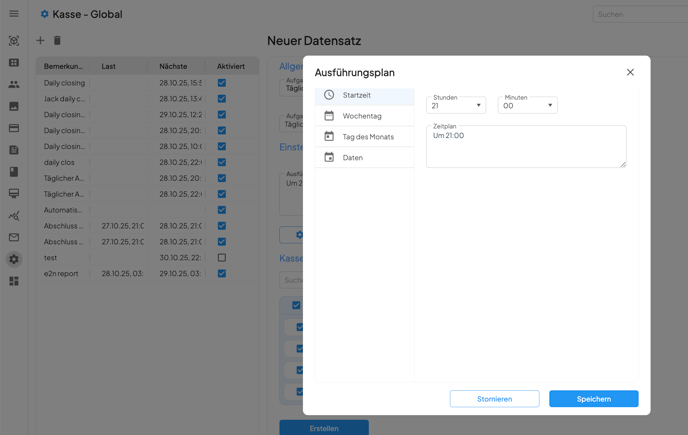Open the dashboard tiles sidebar icon
Screen dimensions: 688x435
[x=14, y=281]
